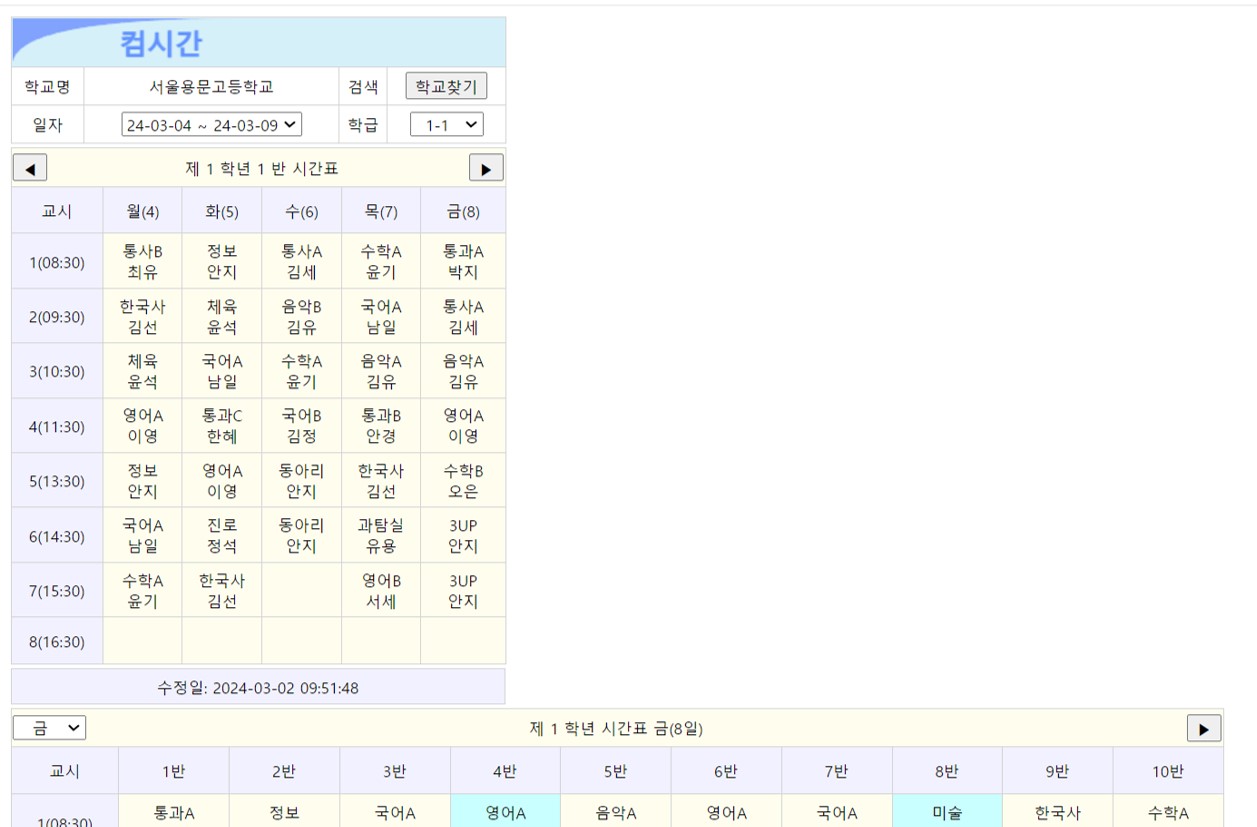Viewport: 1257px width, 827px height.
Task: Click the 화(5) column header
Action: pyautogui.click(x=222, y=211)
